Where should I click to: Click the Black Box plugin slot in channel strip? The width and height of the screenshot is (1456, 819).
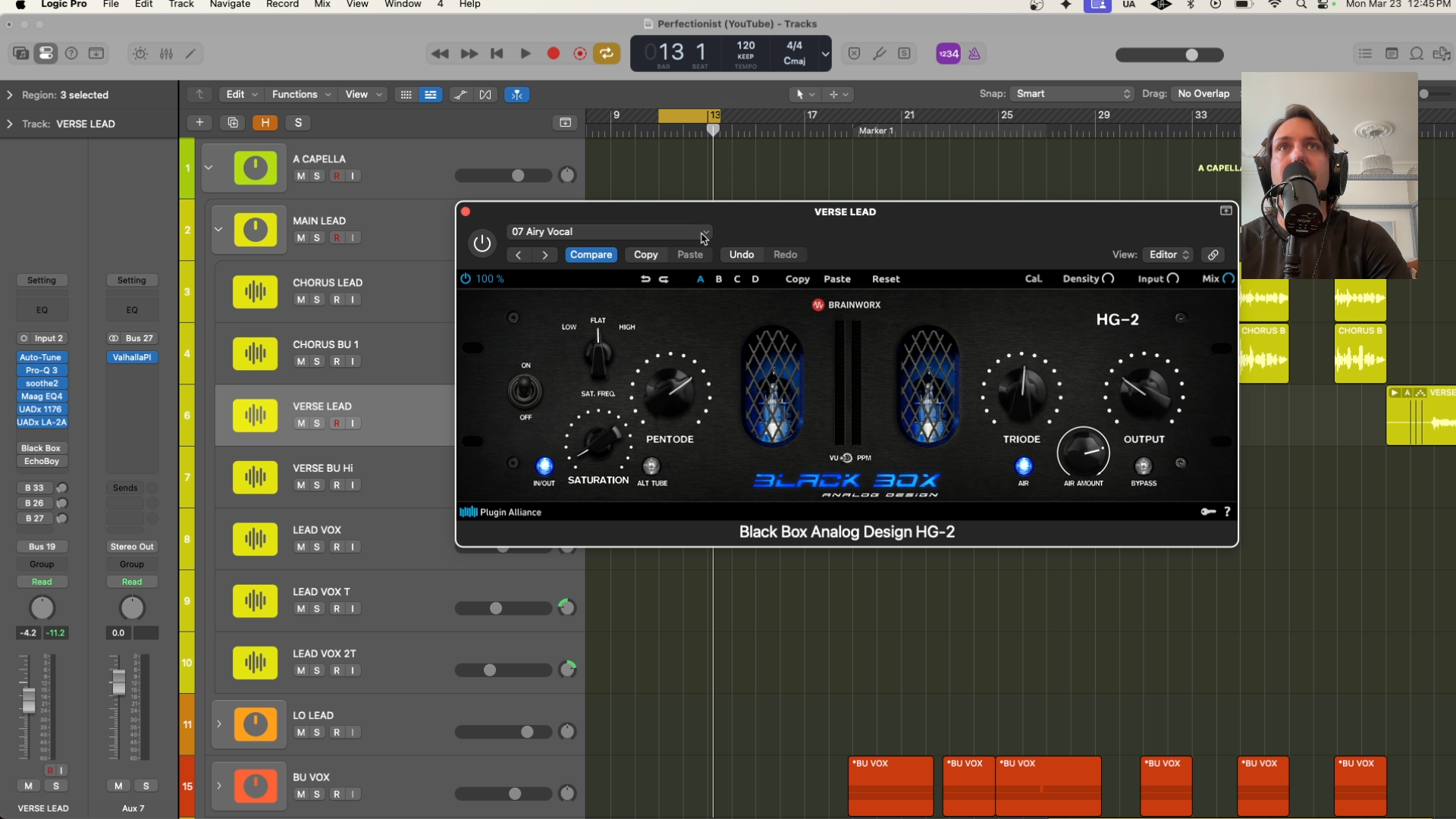tap(42, 448)
